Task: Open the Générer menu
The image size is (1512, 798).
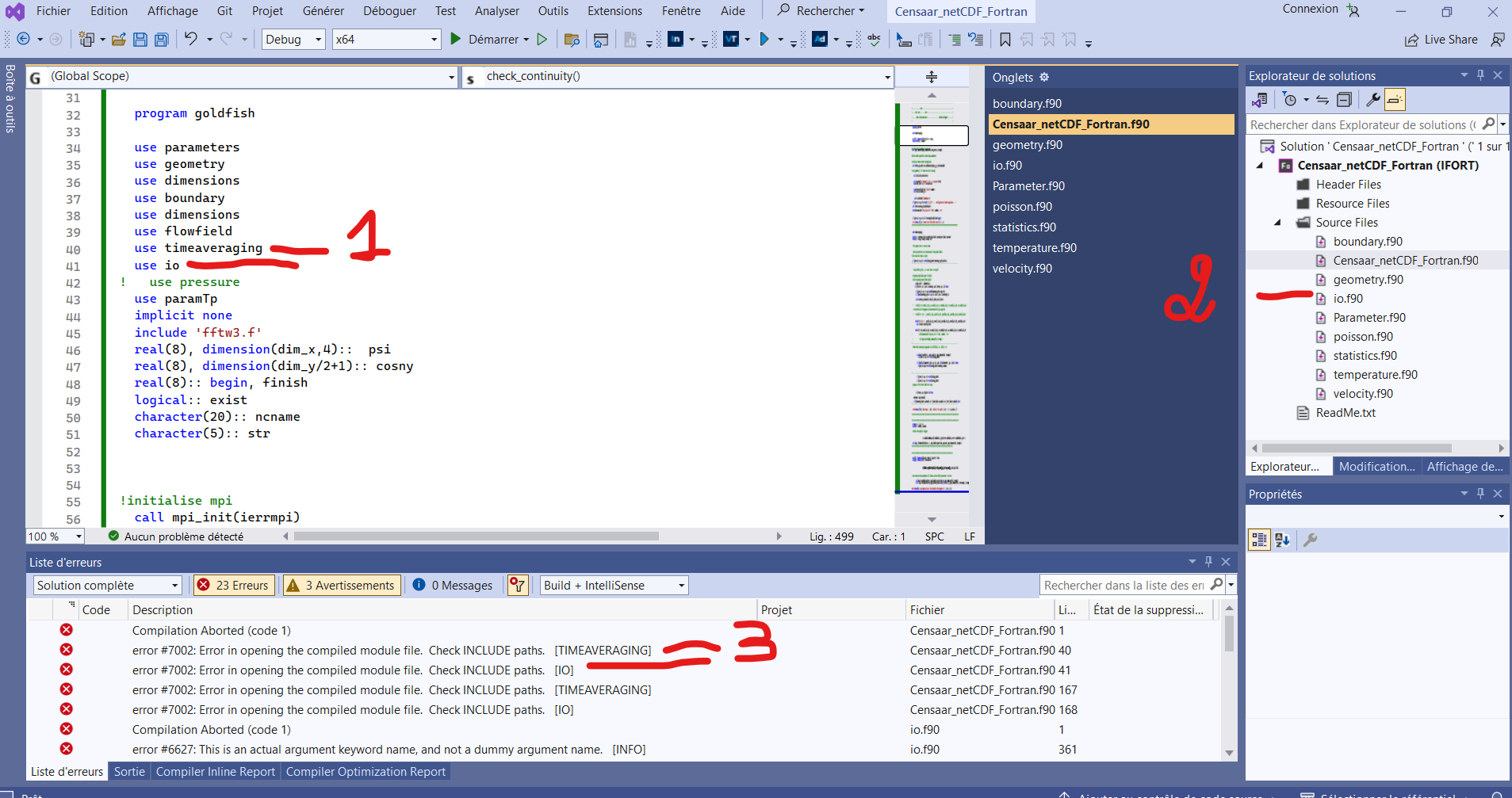Action: click(x=323, y=11)
